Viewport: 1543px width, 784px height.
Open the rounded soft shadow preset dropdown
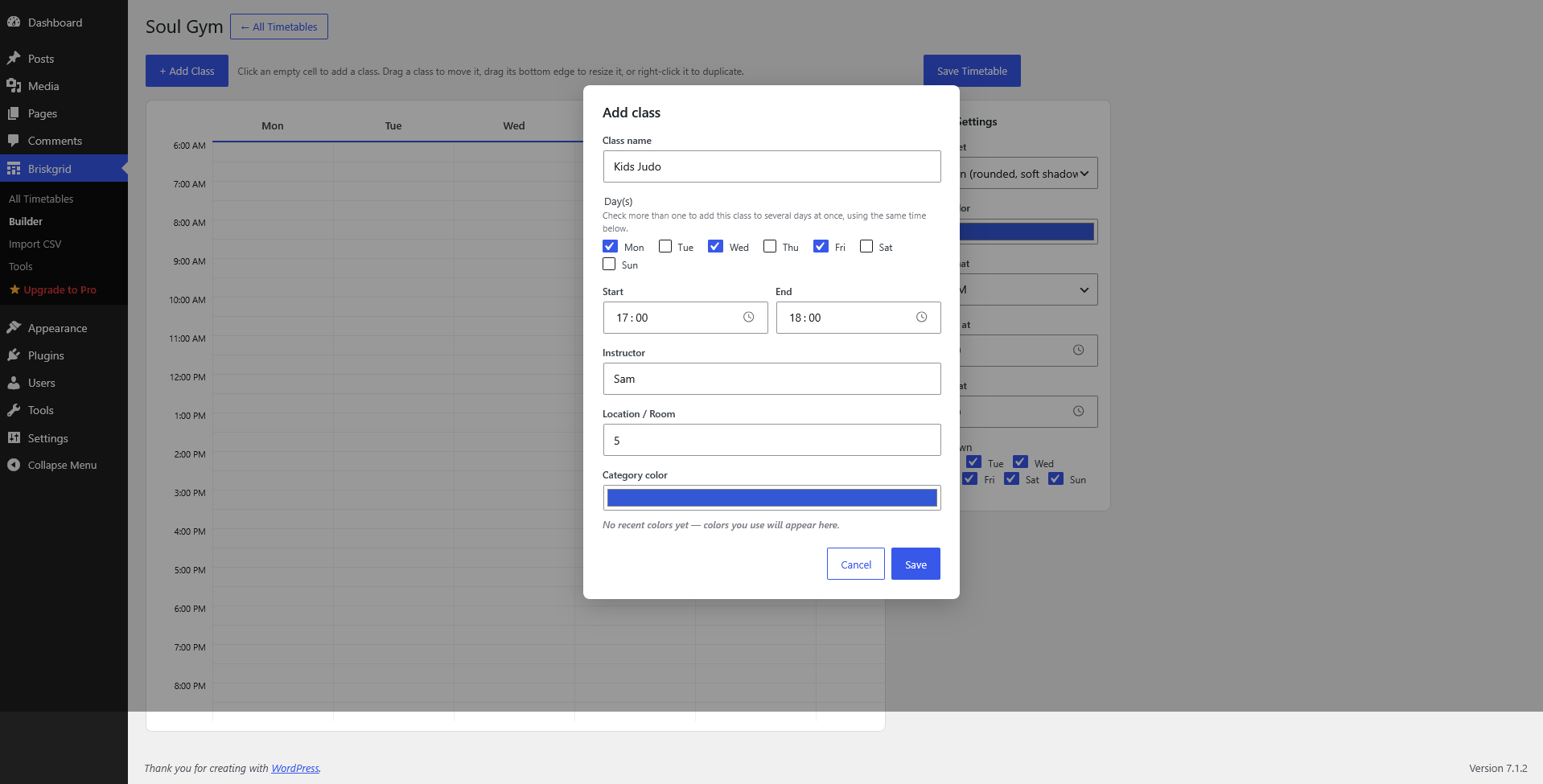1028,174
